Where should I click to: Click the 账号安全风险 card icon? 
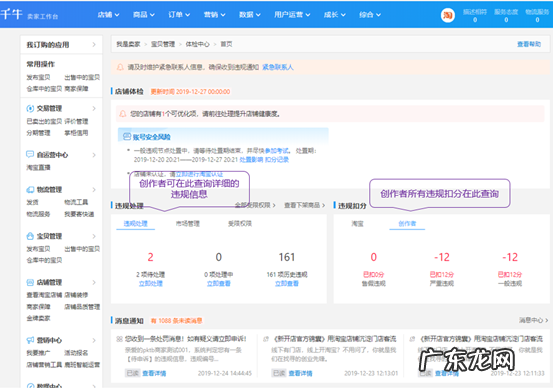(127, 136)
